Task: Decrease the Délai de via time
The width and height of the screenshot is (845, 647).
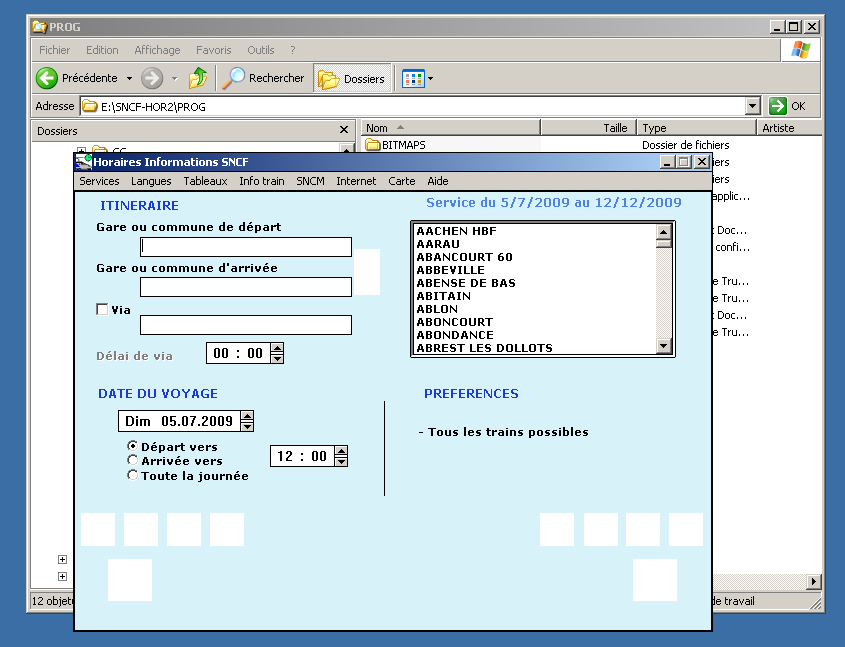Action: click(x=277, y=358)
